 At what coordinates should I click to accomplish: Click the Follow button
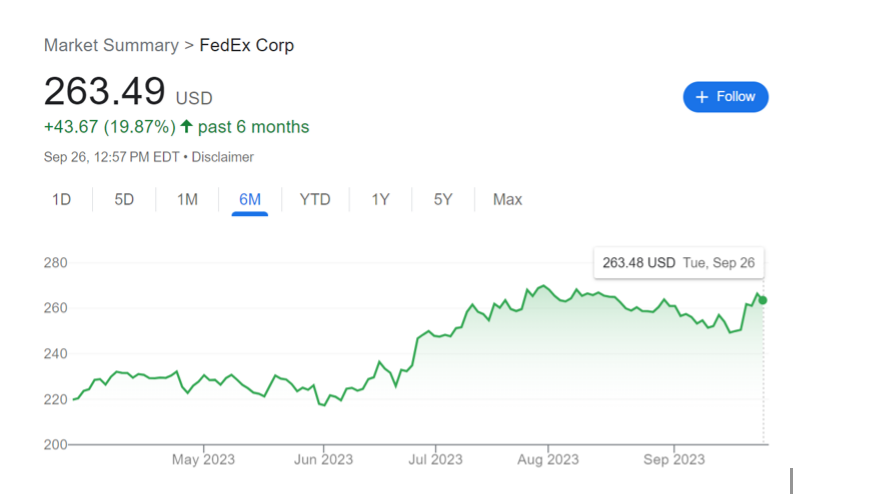tap(726, 97)
